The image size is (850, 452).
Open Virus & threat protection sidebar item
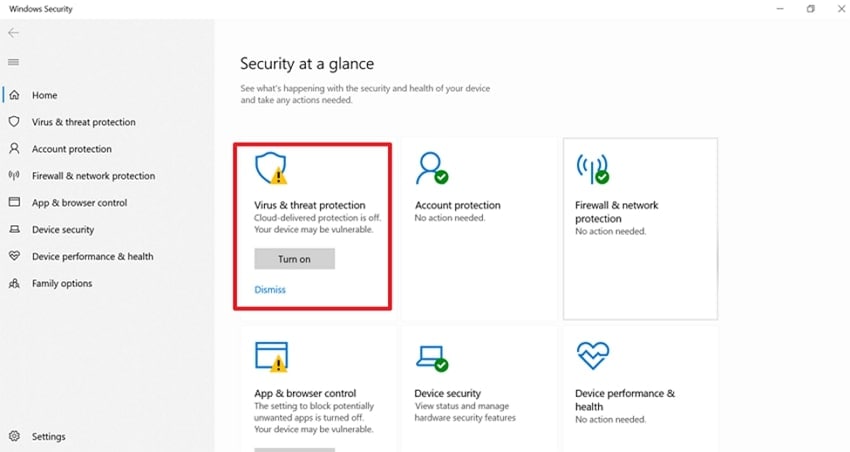(x=83, y=122)
